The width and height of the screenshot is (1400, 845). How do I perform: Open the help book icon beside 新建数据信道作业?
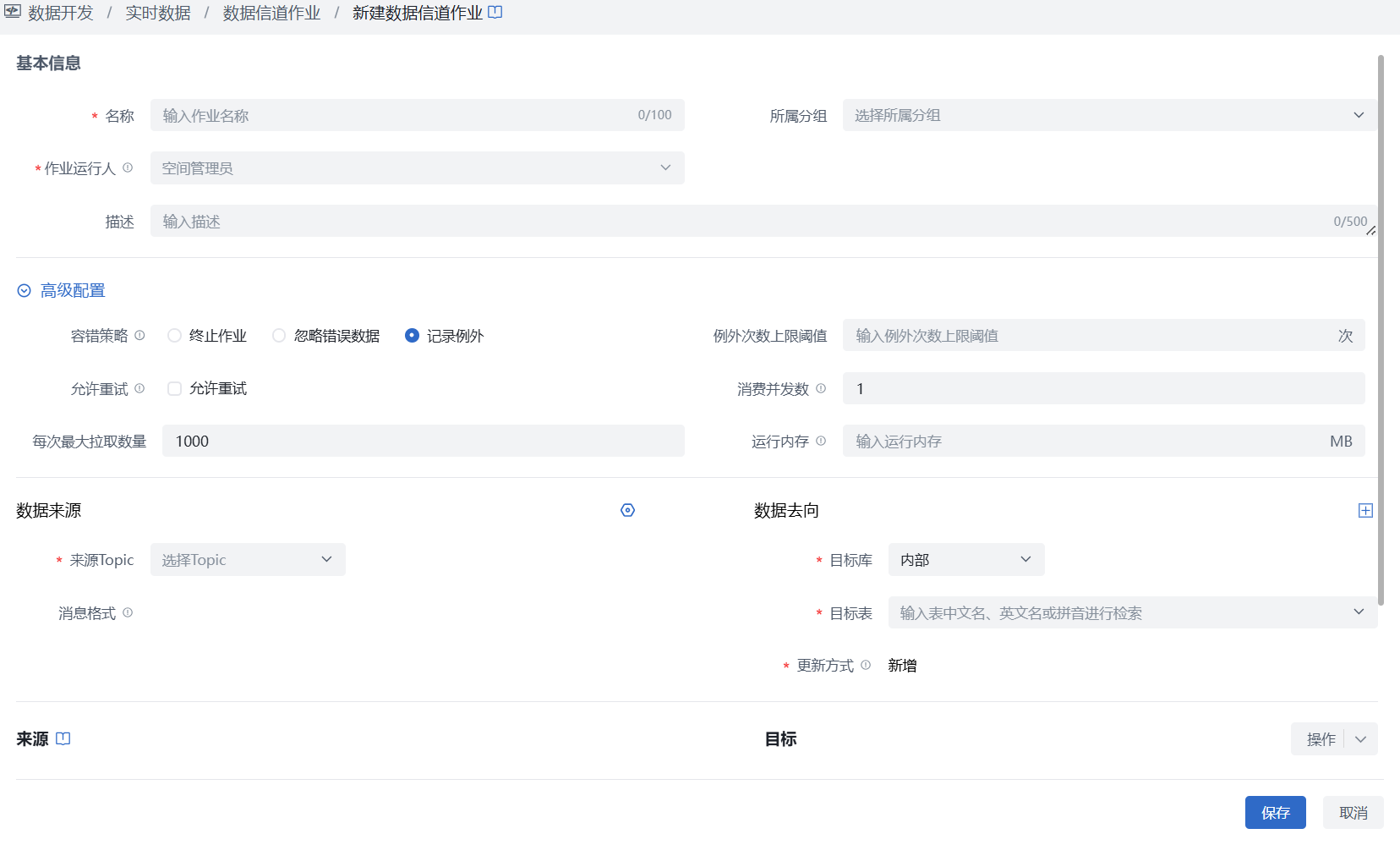(x=495, y=12)
